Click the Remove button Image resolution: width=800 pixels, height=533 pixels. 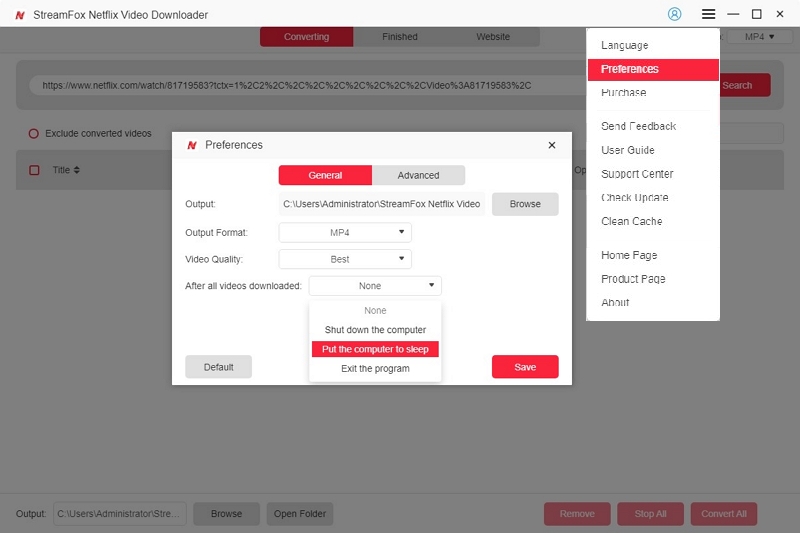point(577,514)
